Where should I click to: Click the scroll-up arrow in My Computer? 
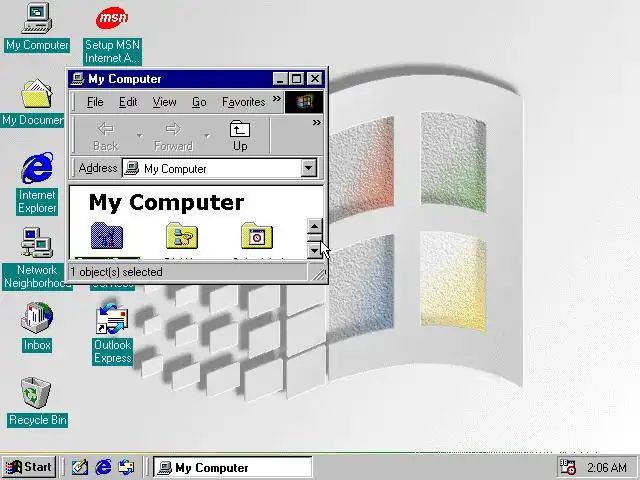[314, 226]
